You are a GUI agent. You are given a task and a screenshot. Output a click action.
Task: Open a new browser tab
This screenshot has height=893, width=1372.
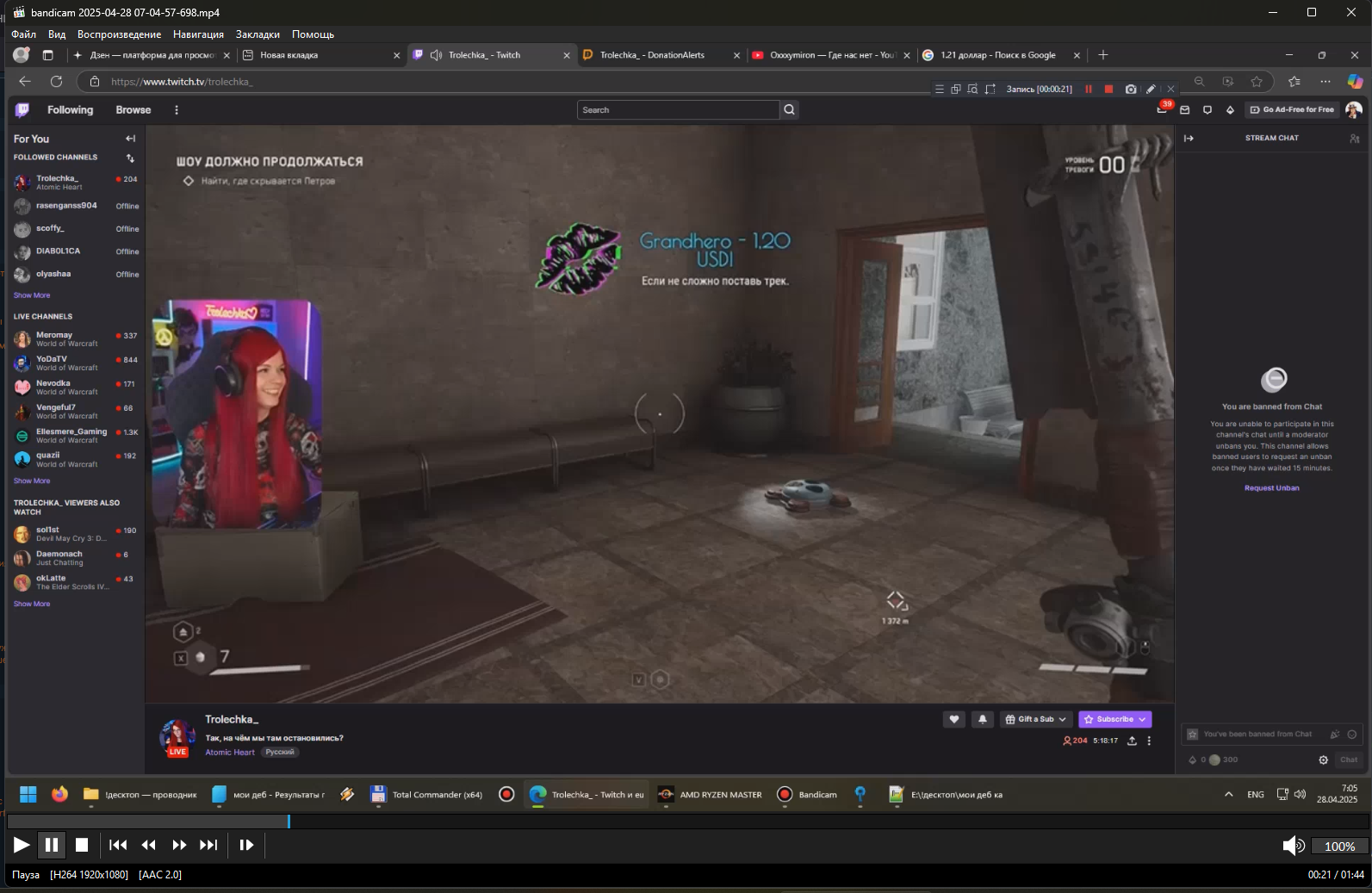[1103, 55]
